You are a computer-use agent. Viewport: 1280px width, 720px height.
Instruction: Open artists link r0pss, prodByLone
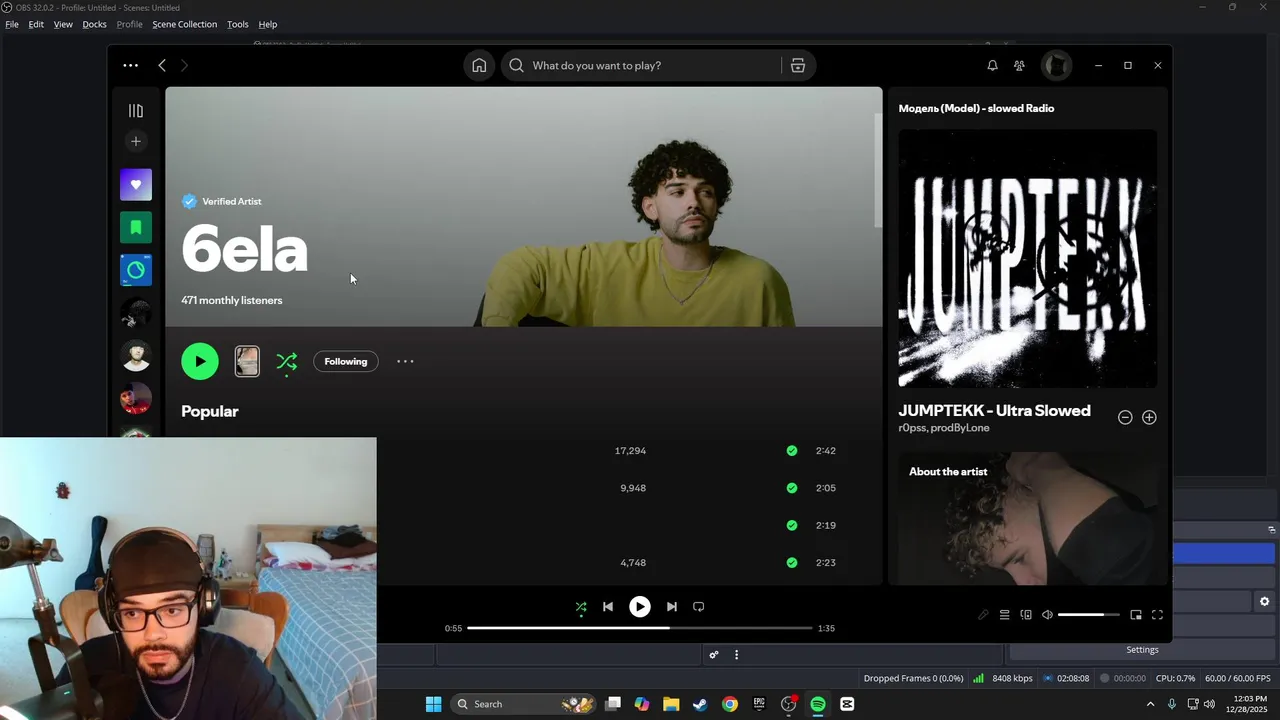click(x=944, y=428)
